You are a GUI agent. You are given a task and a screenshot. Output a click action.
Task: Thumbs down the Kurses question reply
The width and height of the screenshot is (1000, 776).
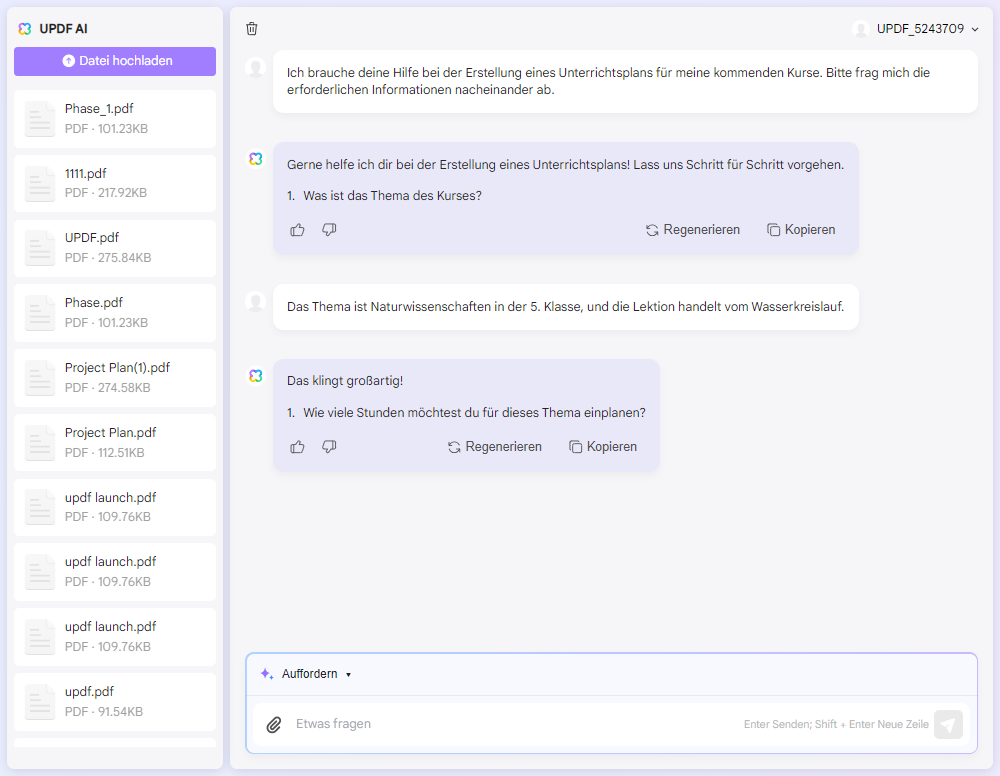329,230
